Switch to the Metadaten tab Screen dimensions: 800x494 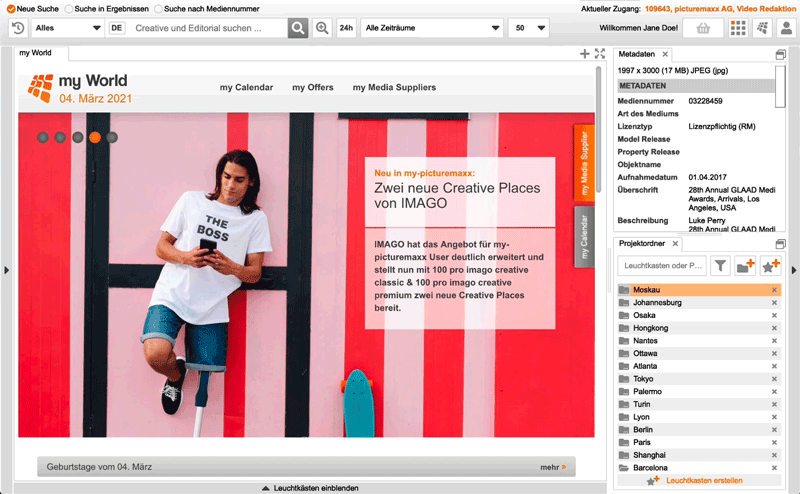[x=636, y=54]
